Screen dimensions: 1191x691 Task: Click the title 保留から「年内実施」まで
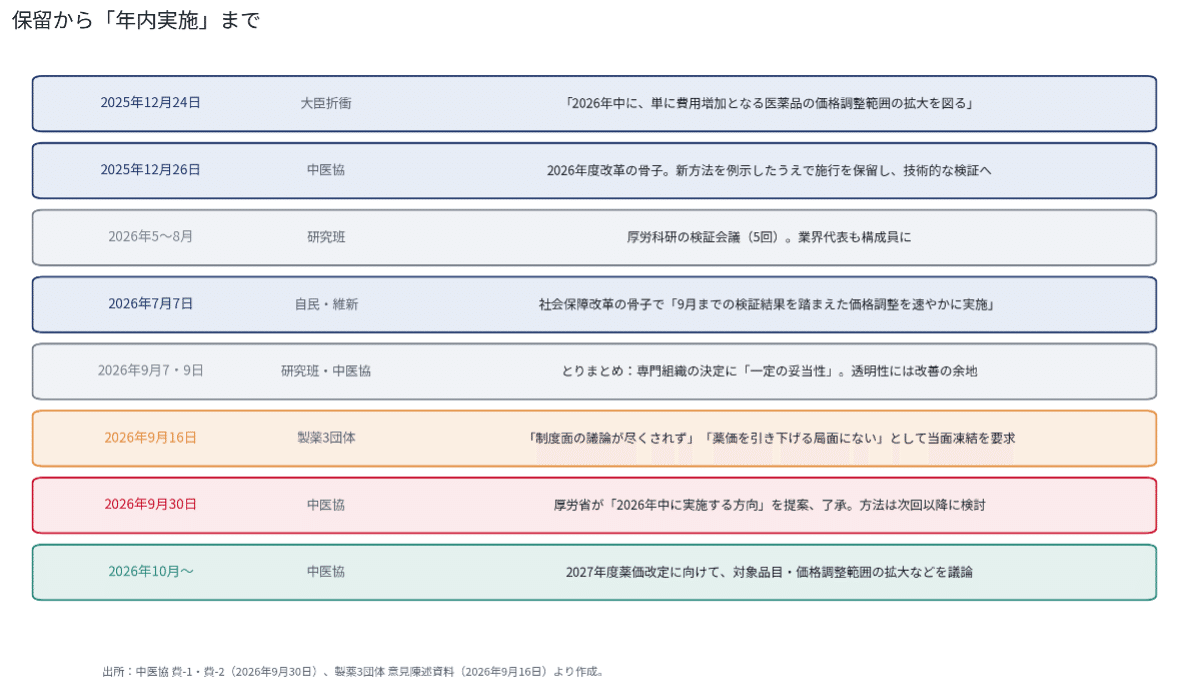135,21
